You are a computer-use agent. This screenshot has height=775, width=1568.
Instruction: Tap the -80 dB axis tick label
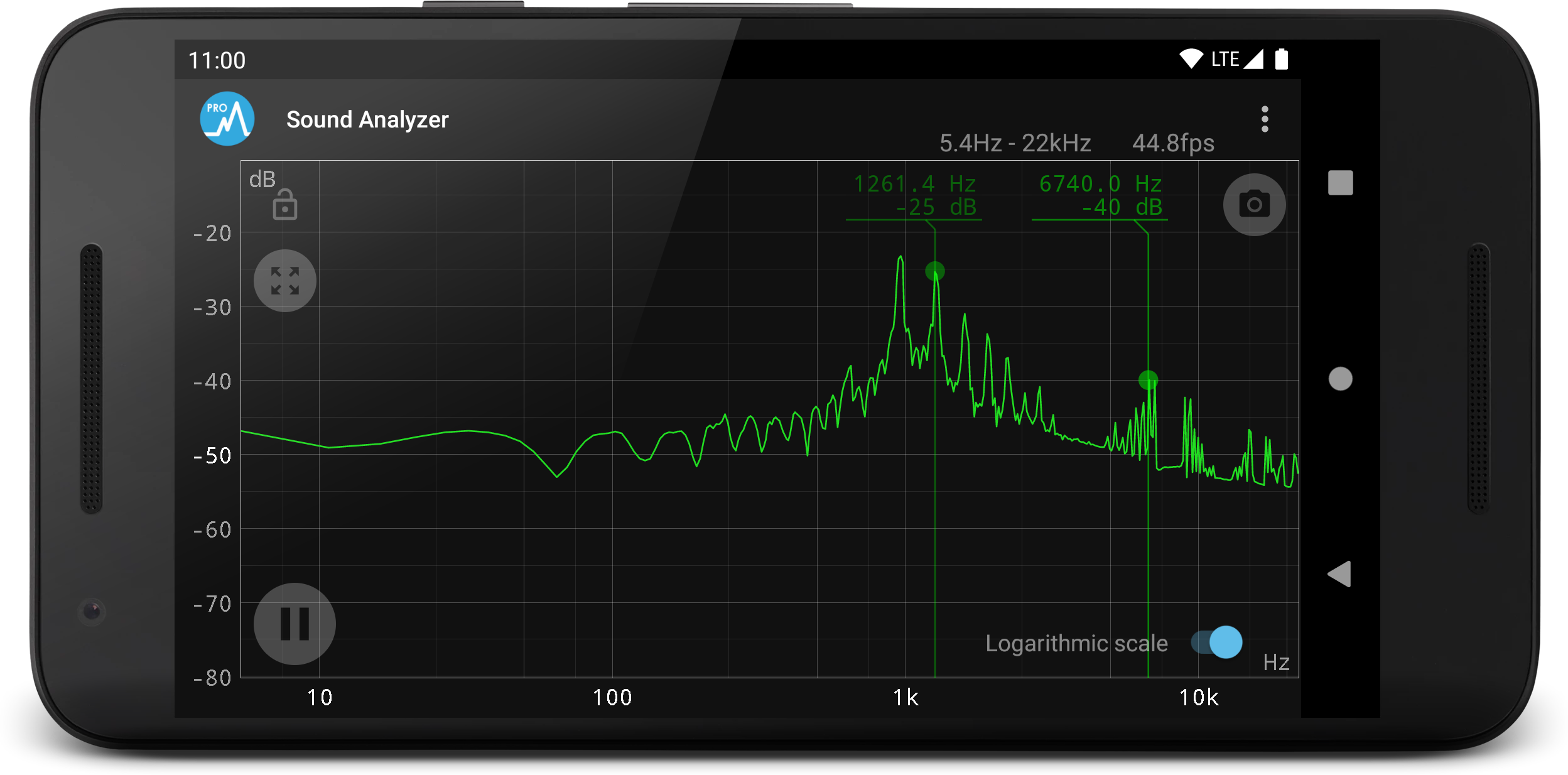pyautogui.click(x=213, y=678)
